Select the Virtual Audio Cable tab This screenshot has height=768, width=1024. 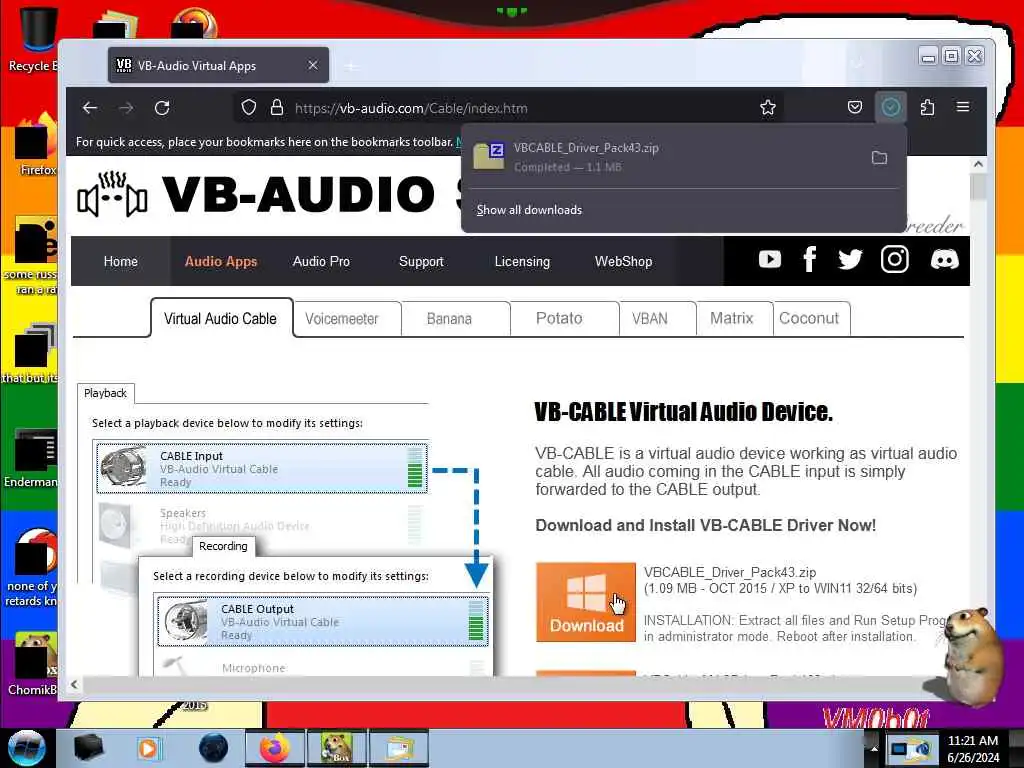(221, 319)
